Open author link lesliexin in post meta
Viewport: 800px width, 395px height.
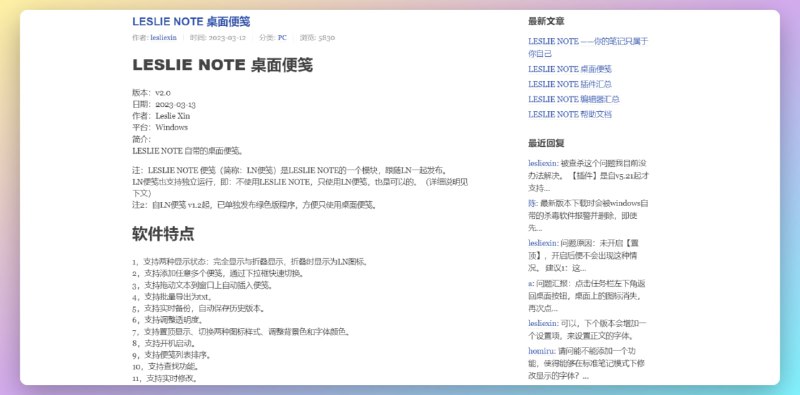pyautogui.click(x=163, y=38)
